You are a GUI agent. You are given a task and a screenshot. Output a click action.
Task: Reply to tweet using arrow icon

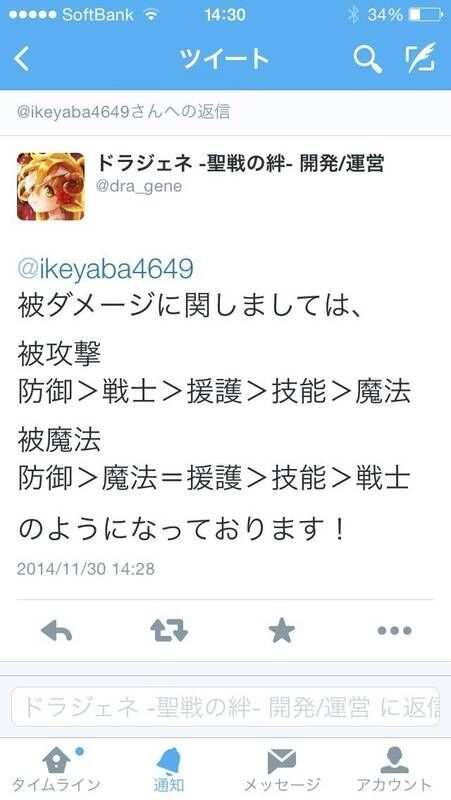(x=56, y=631)
